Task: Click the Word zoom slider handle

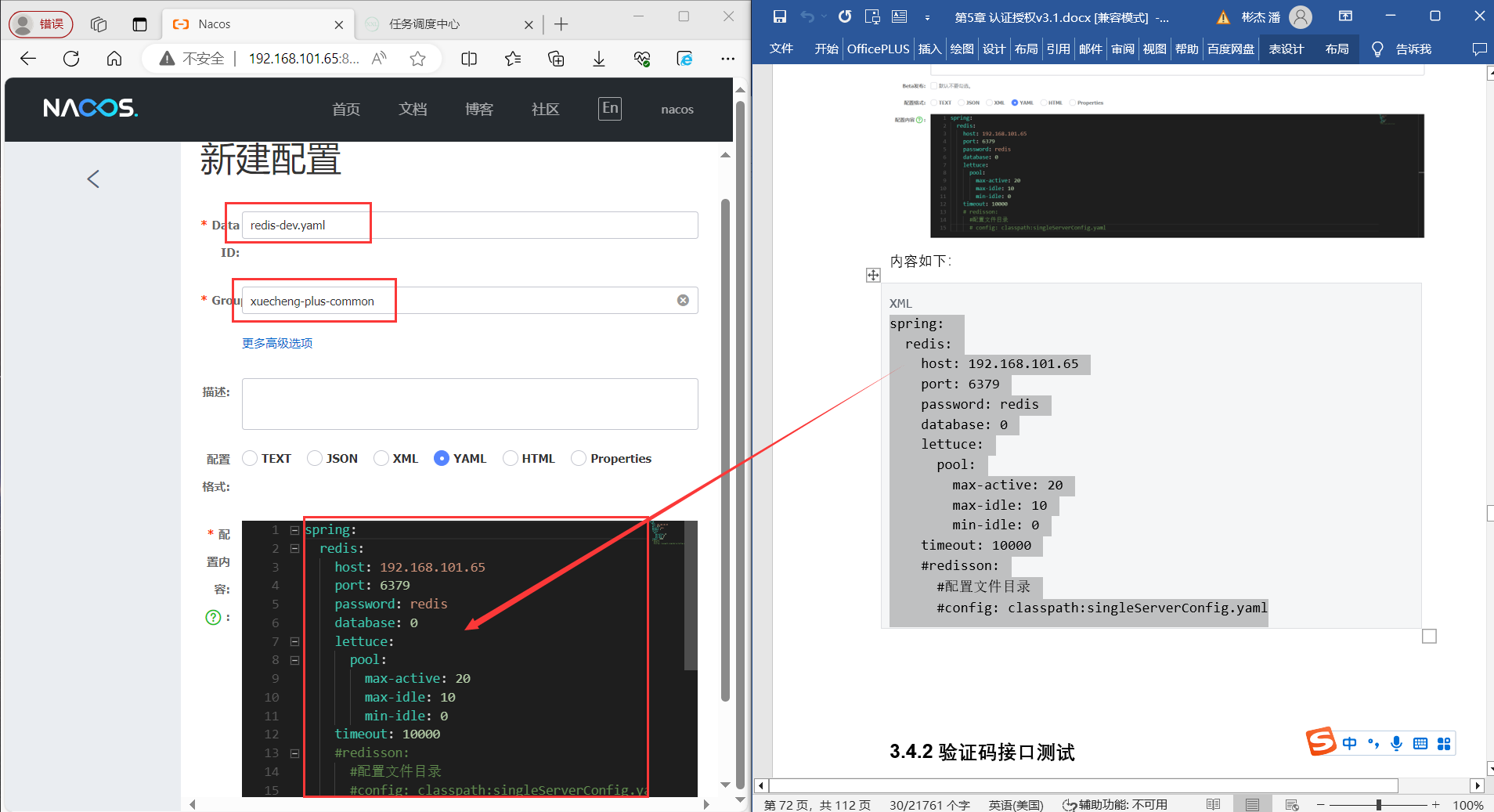Action: point(1378,804)
